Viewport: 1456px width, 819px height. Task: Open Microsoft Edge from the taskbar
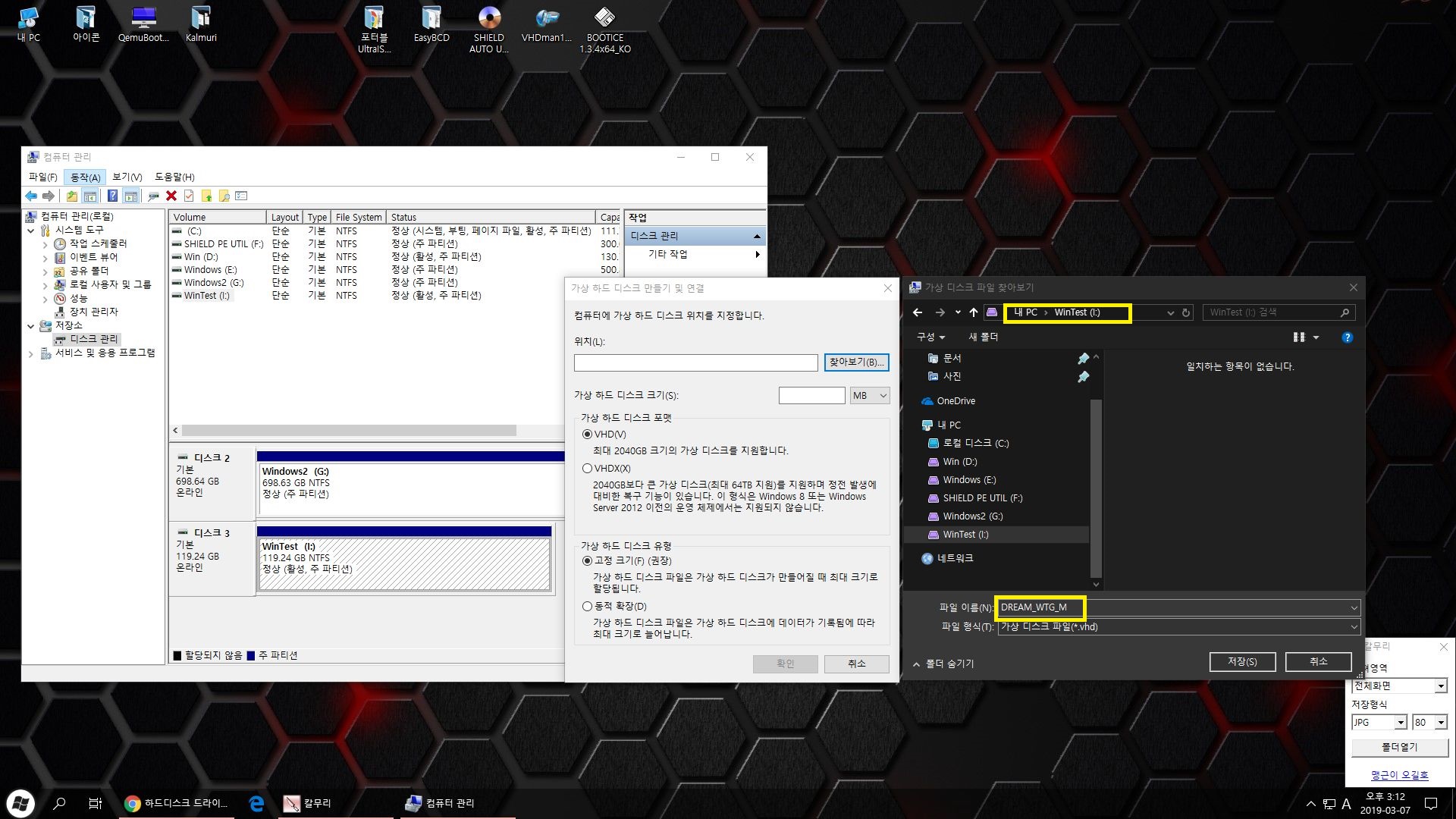click(x=256, y=804)
